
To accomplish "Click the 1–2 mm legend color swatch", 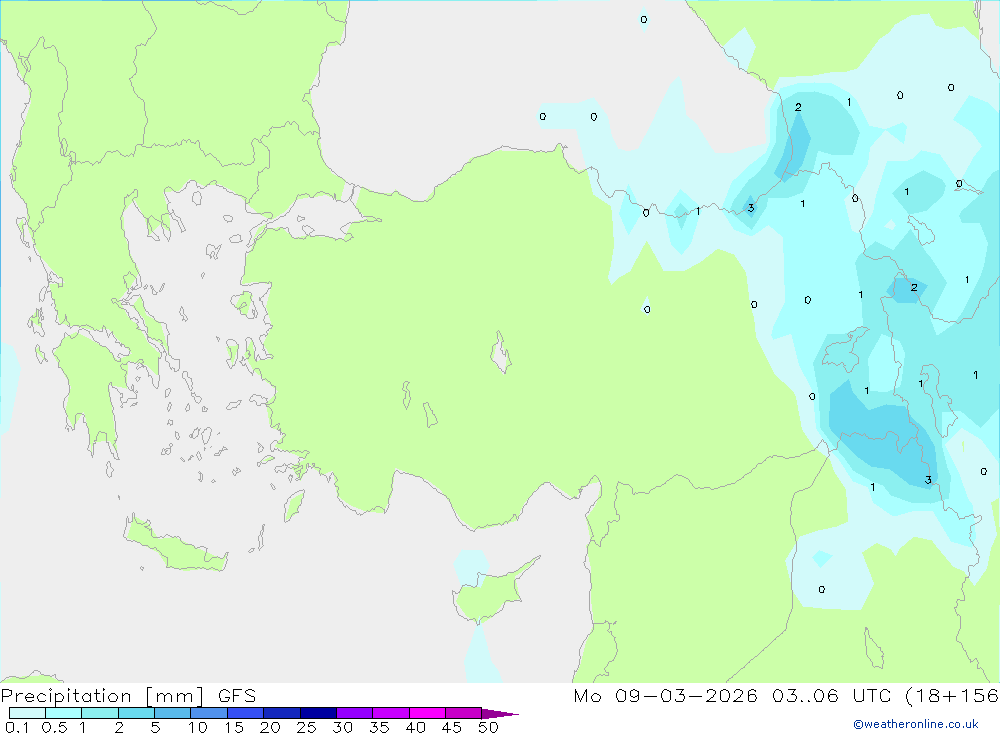I will coord(99,713).
